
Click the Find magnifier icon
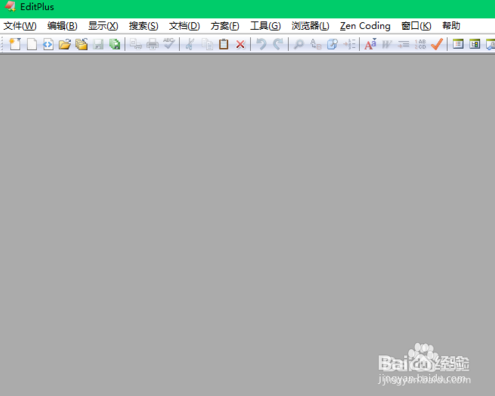(x=299, y=44)
